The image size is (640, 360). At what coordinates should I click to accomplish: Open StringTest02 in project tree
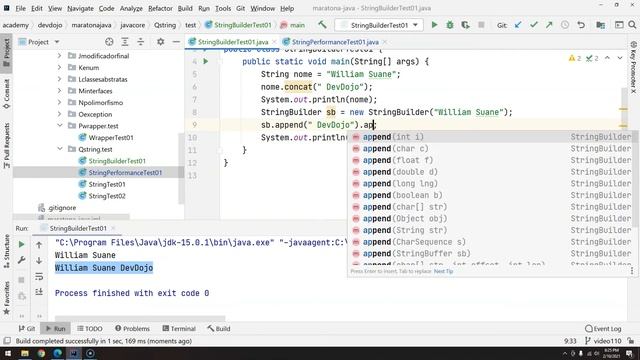pos(107,196)
